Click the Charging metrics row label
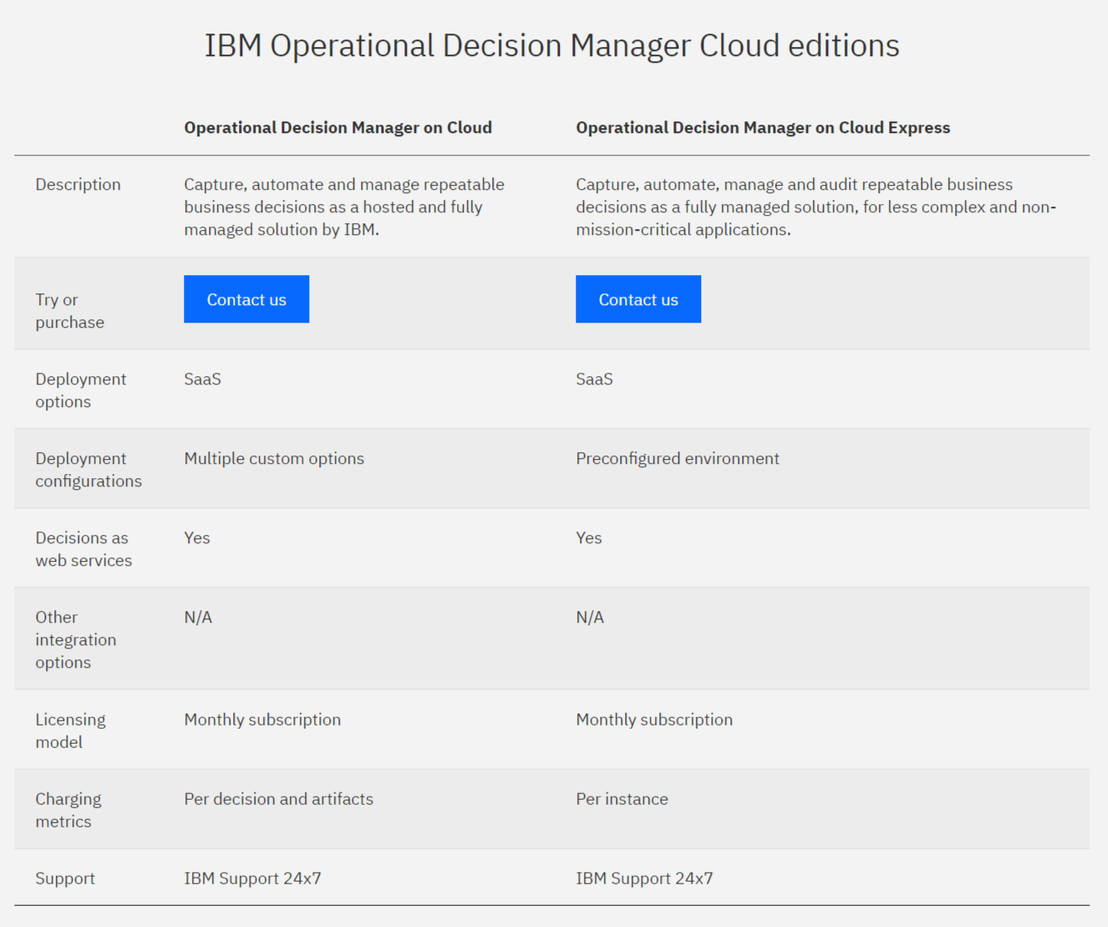The width and height of the screenshot is (1108, 927). pyautogui.click(x=68, y=809)
